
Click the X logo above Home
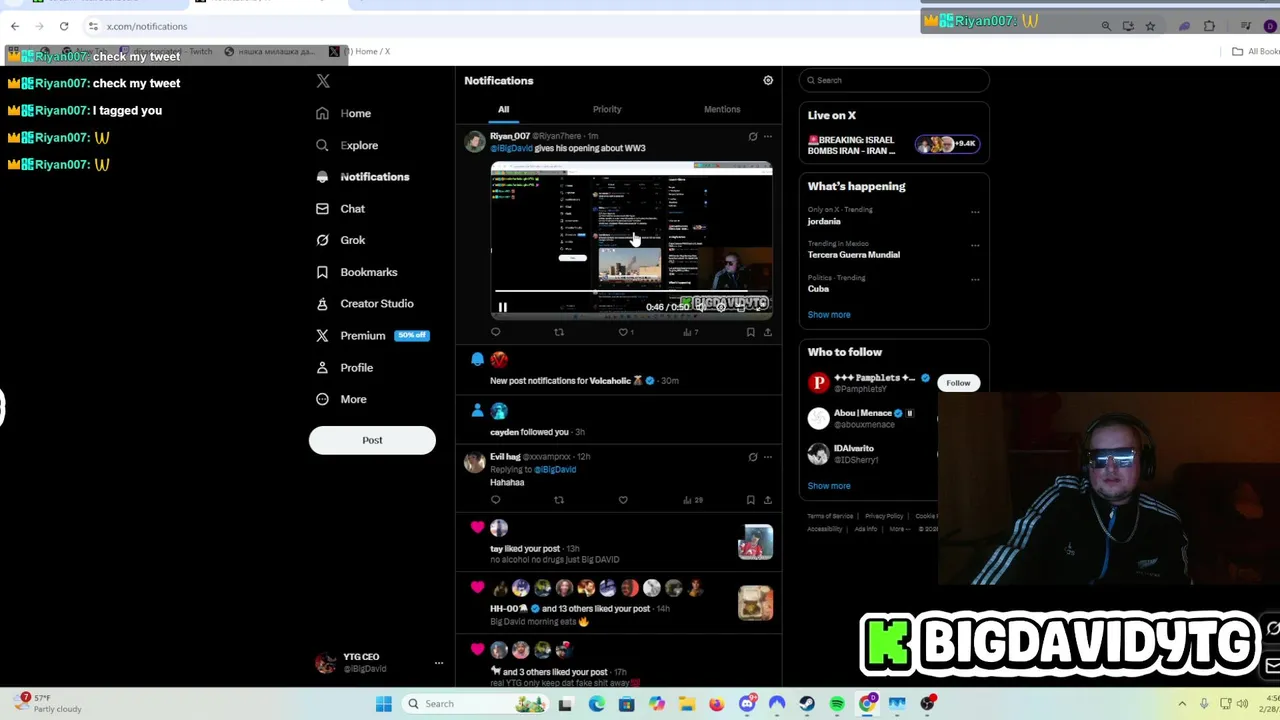click(323, 81)
